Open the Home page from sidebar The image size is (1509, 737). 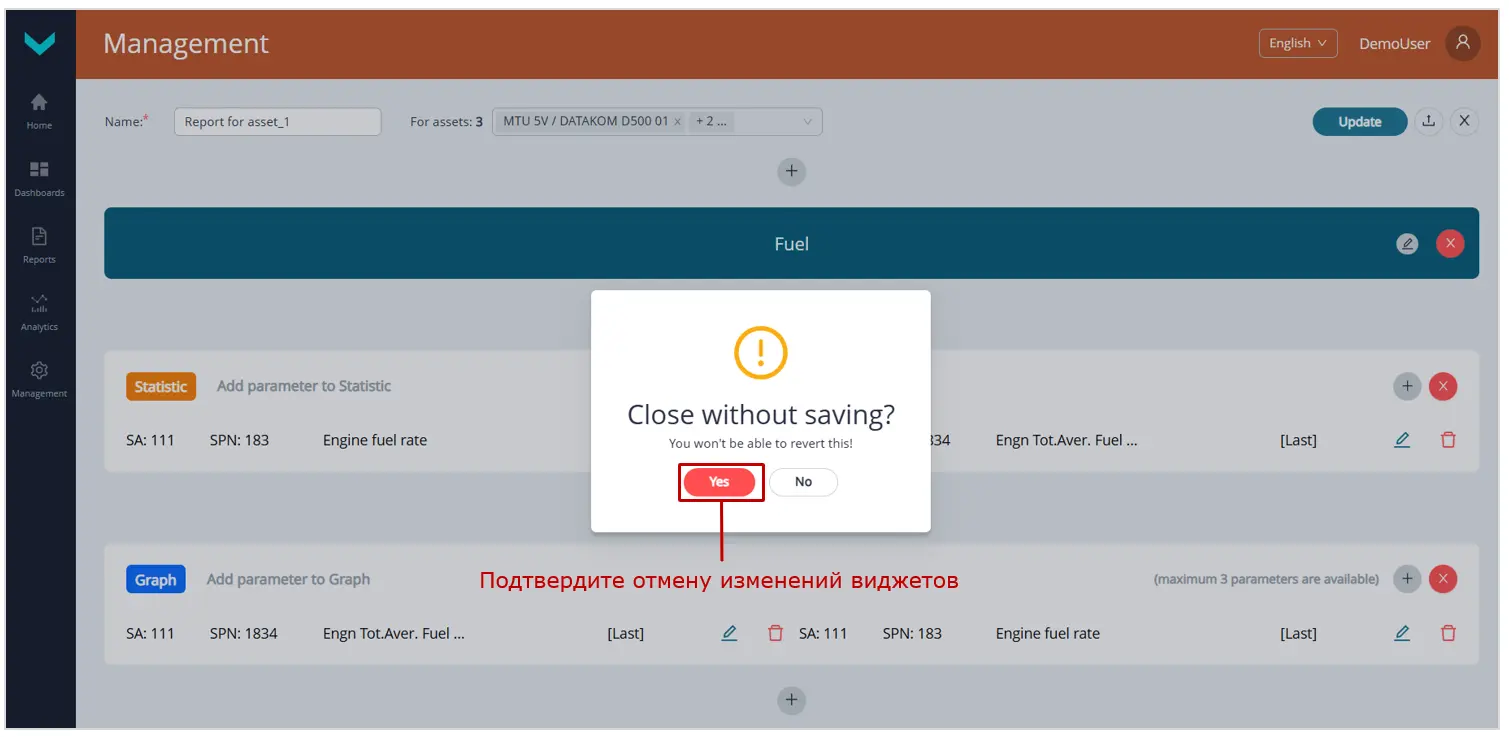click(x=39, y=107)
